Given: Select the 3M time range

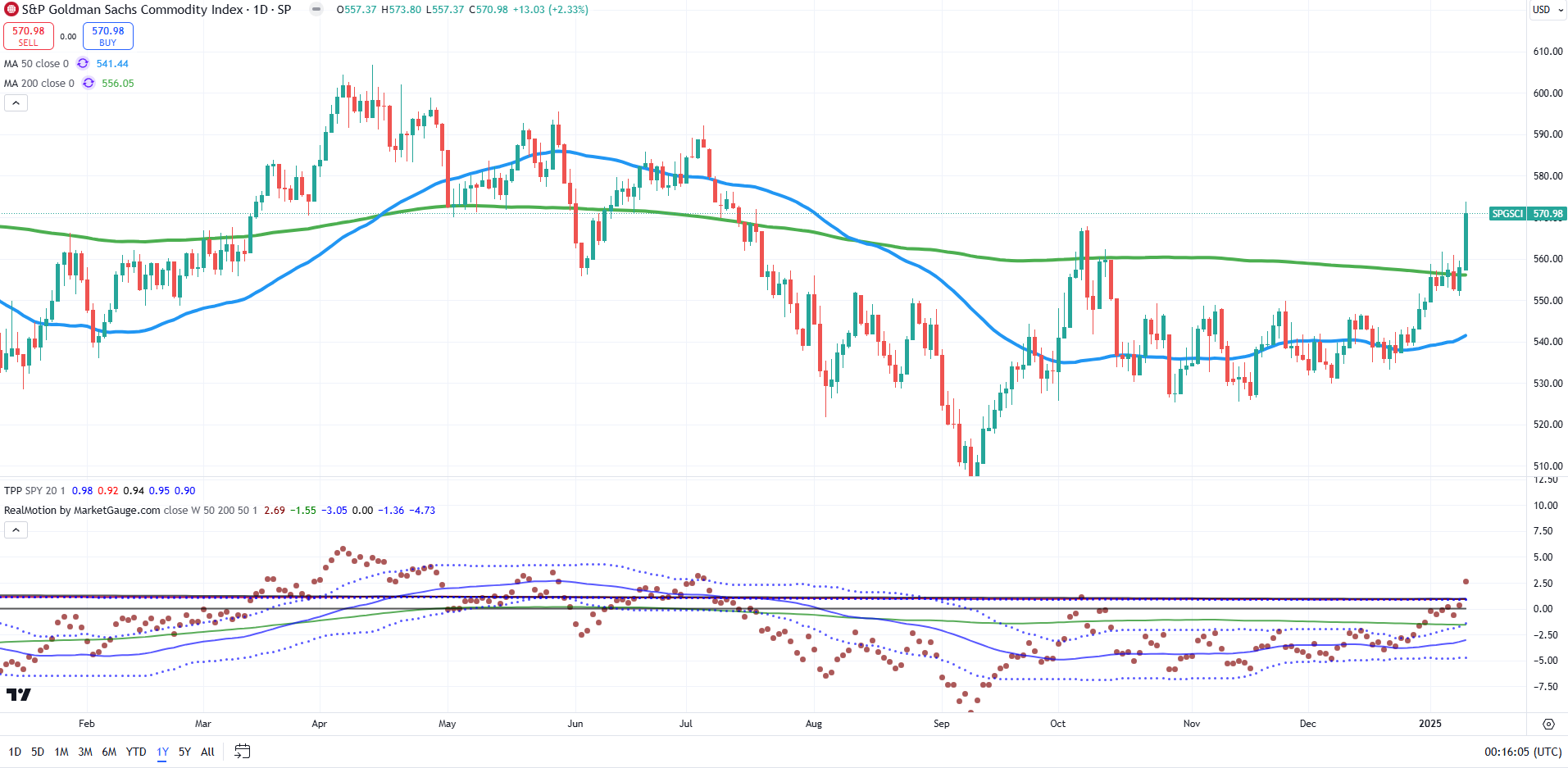Looking at the screenshot, I should (x=85, y=752).
